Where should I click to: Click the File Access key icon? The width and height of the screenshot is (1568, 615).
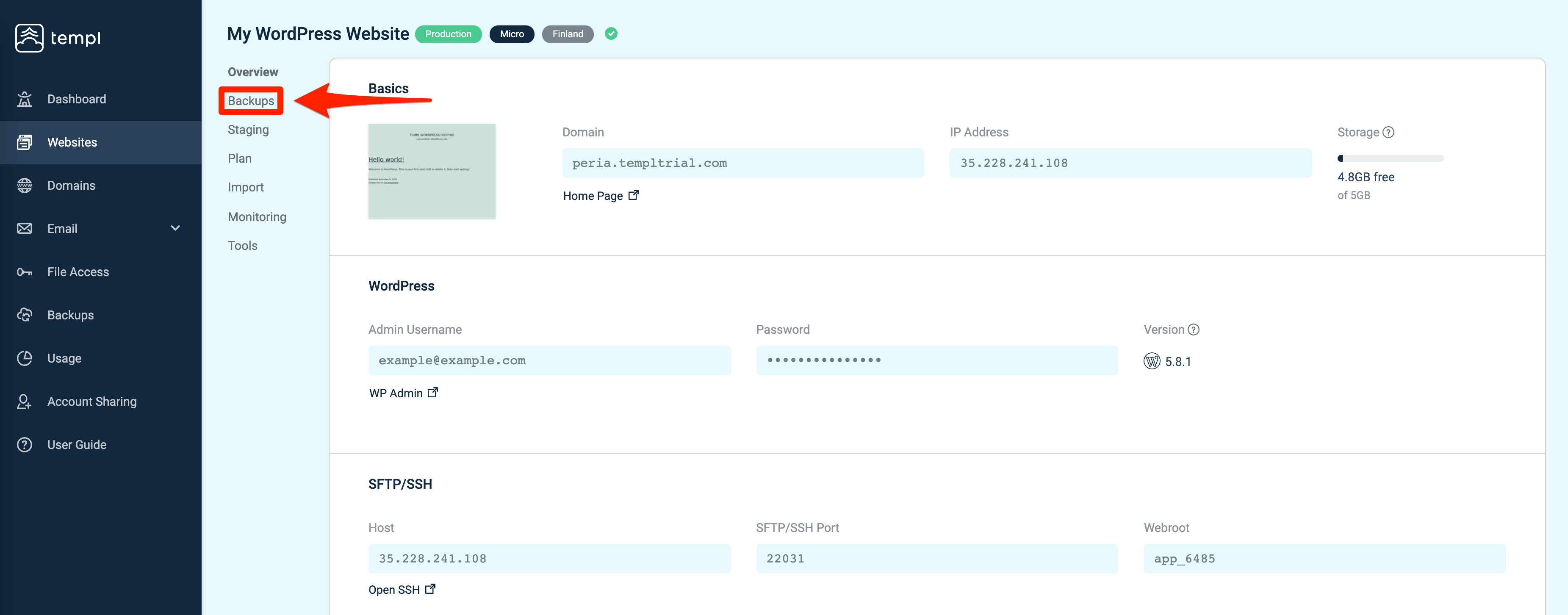pos(24,271)
